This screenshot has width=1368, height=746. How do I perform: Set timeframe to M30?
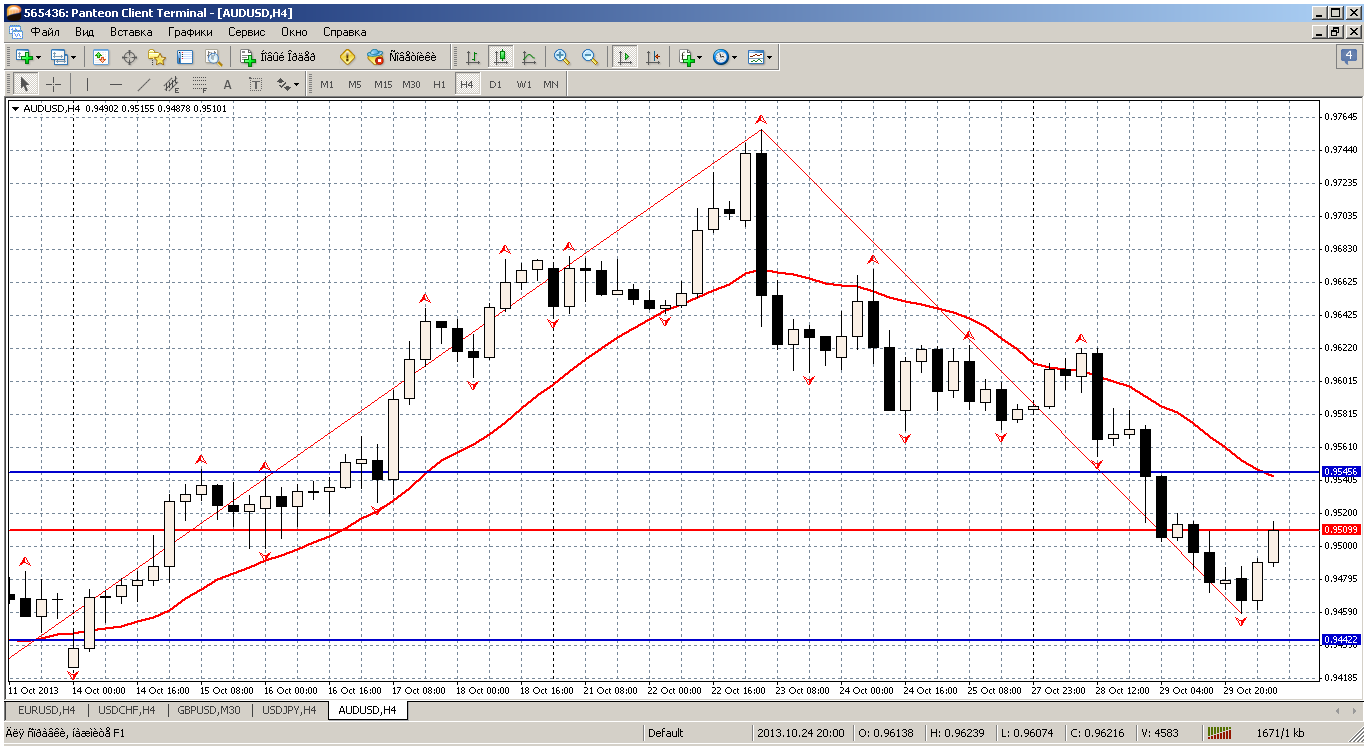411,84
